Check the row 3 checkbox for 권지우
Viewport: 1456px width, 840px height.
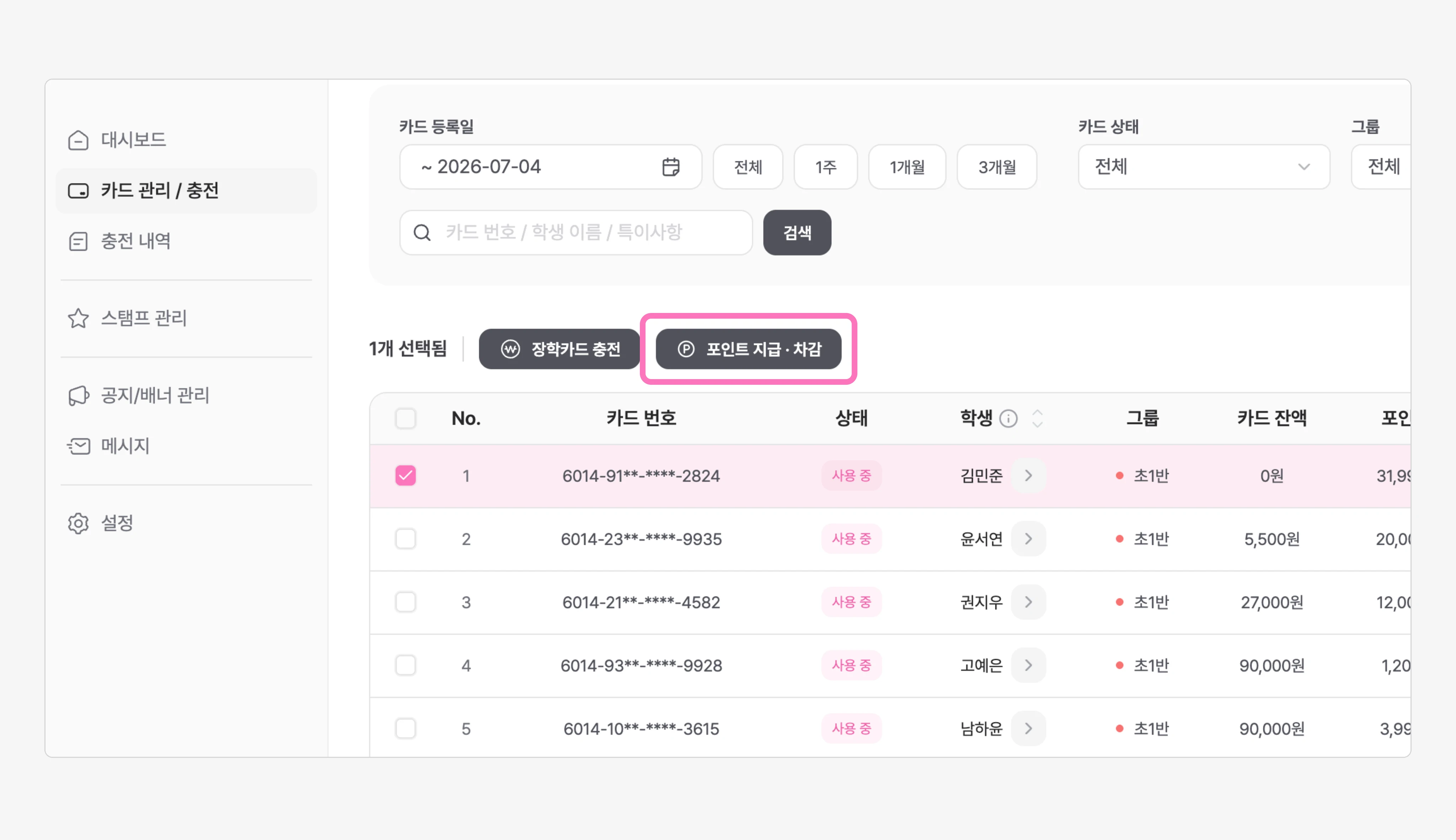pyautogui.click(x=405, y=602)
